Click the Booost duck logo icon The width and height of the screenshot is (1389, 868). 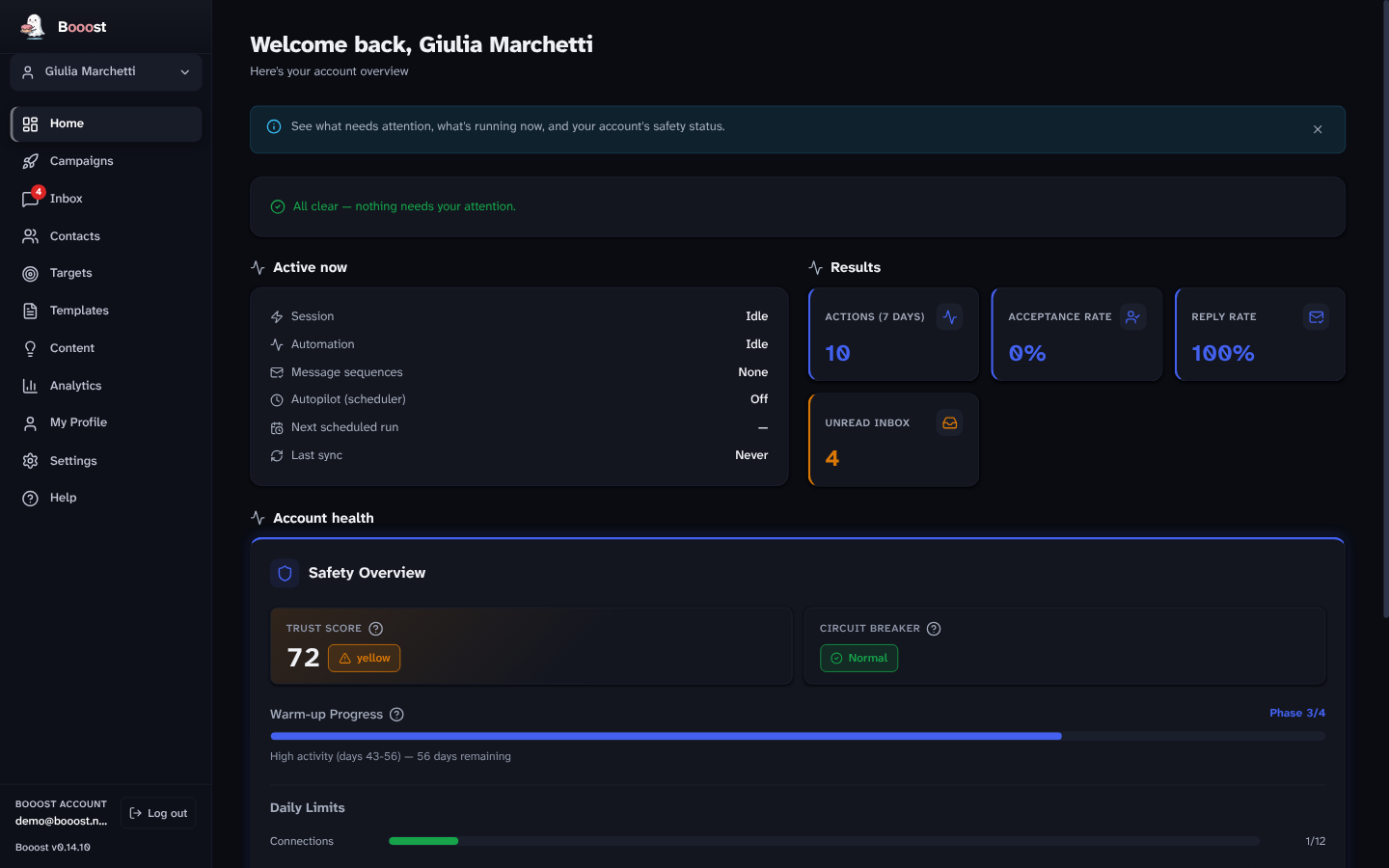[33, 26]
